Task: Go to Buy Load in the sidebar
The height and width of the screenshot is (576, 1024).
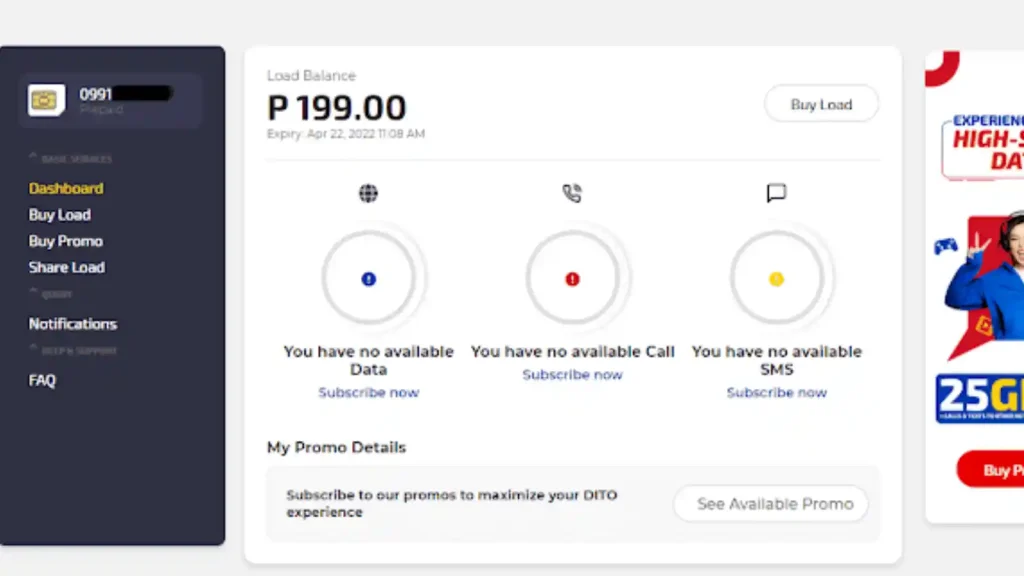Action: tap(60, 215)
